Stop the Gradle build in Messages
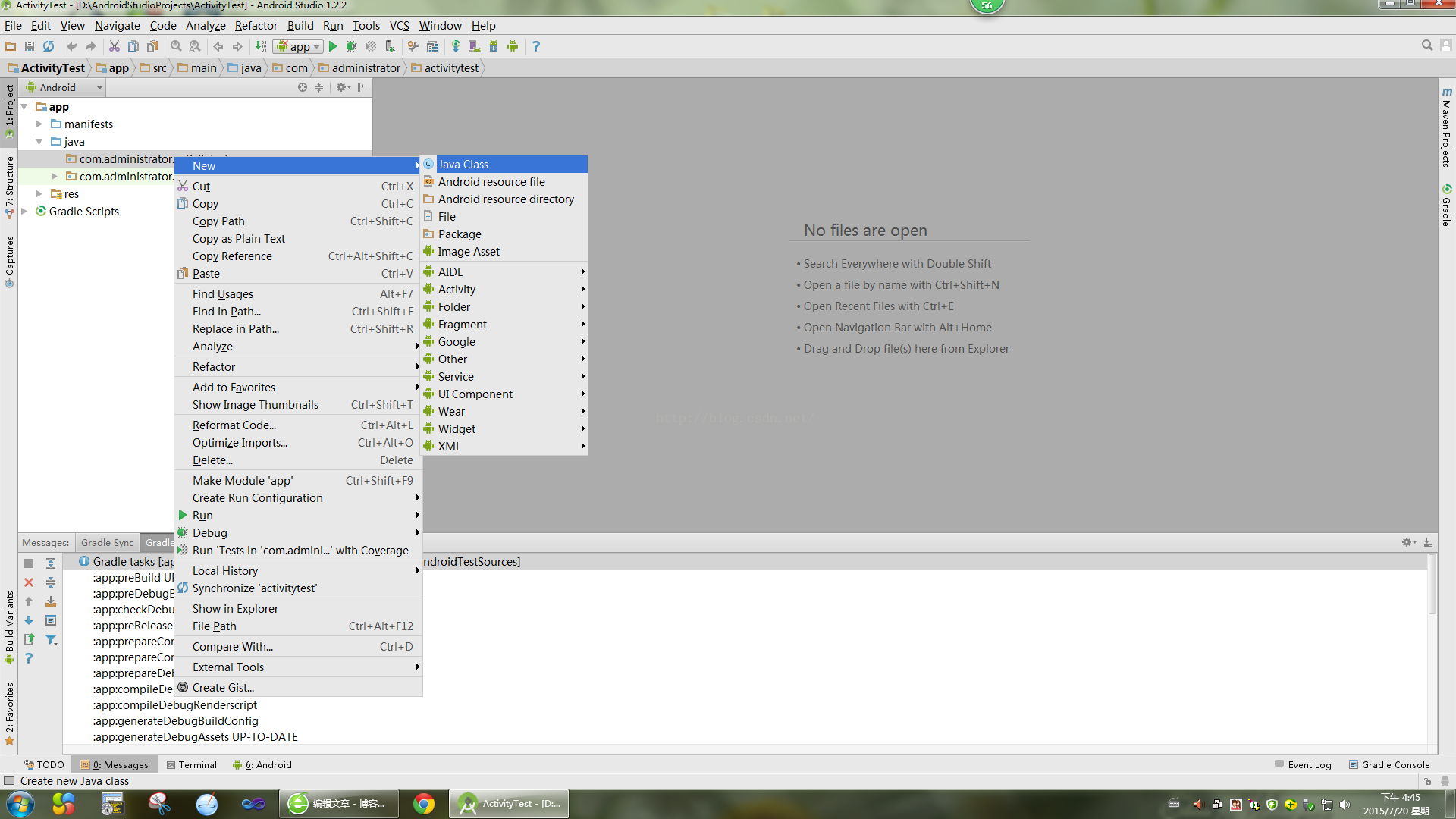The width and height of the screenshot is (1456, 819). pyautogui.click(x=29, y=563)
